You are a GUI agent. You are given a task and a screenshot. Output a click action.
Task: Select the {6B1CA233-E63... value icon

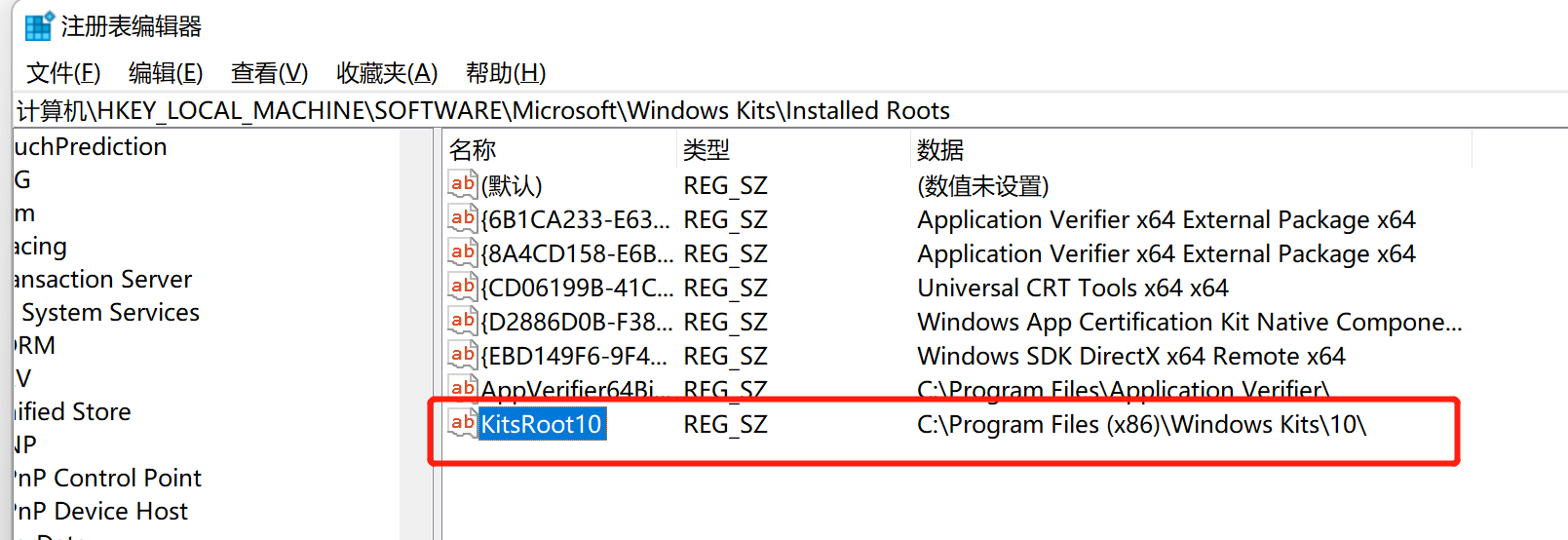[x=462, y=218]
